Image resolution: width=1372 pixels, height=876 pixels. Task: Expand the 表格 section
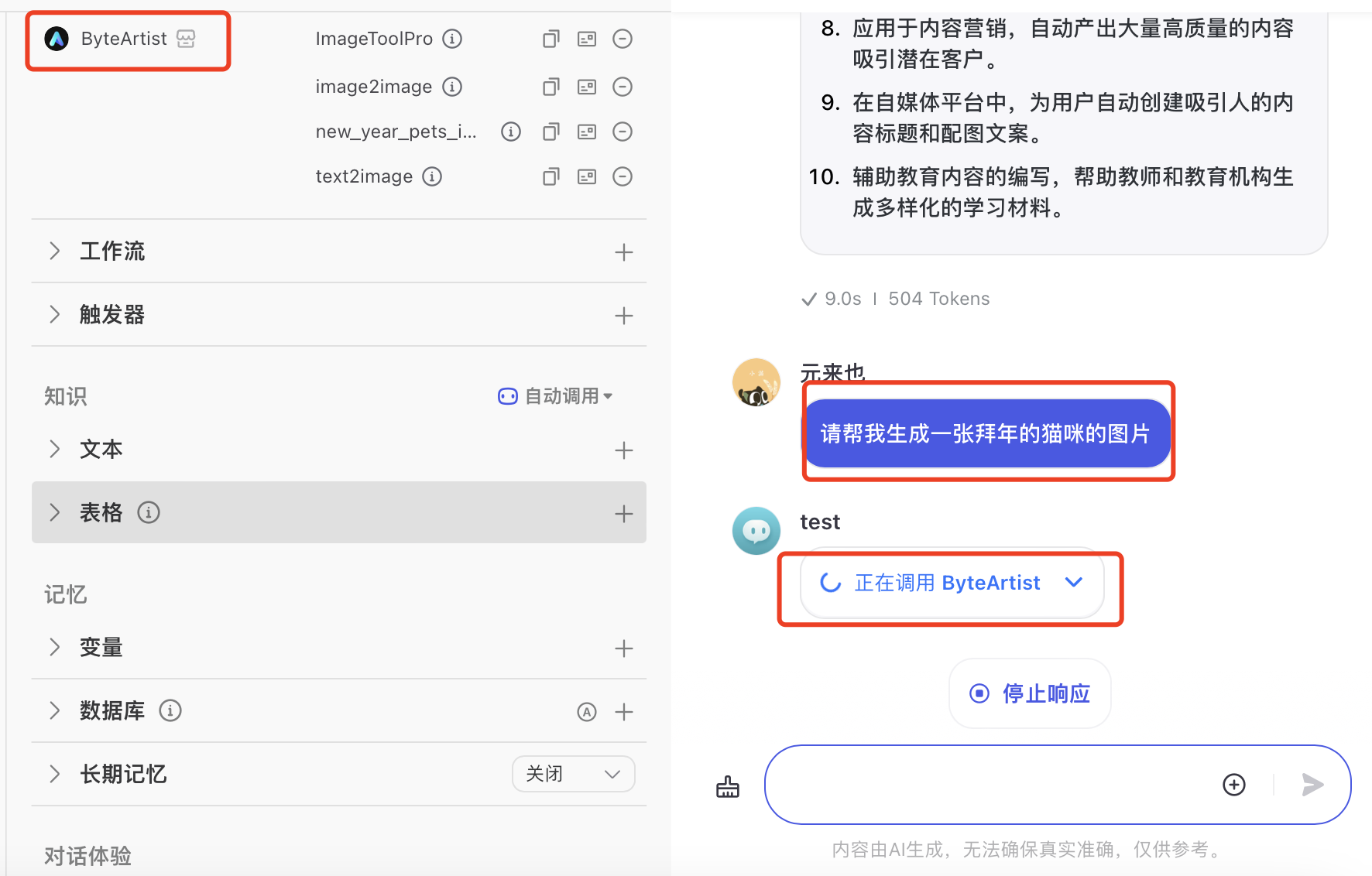tap(54, 512)
